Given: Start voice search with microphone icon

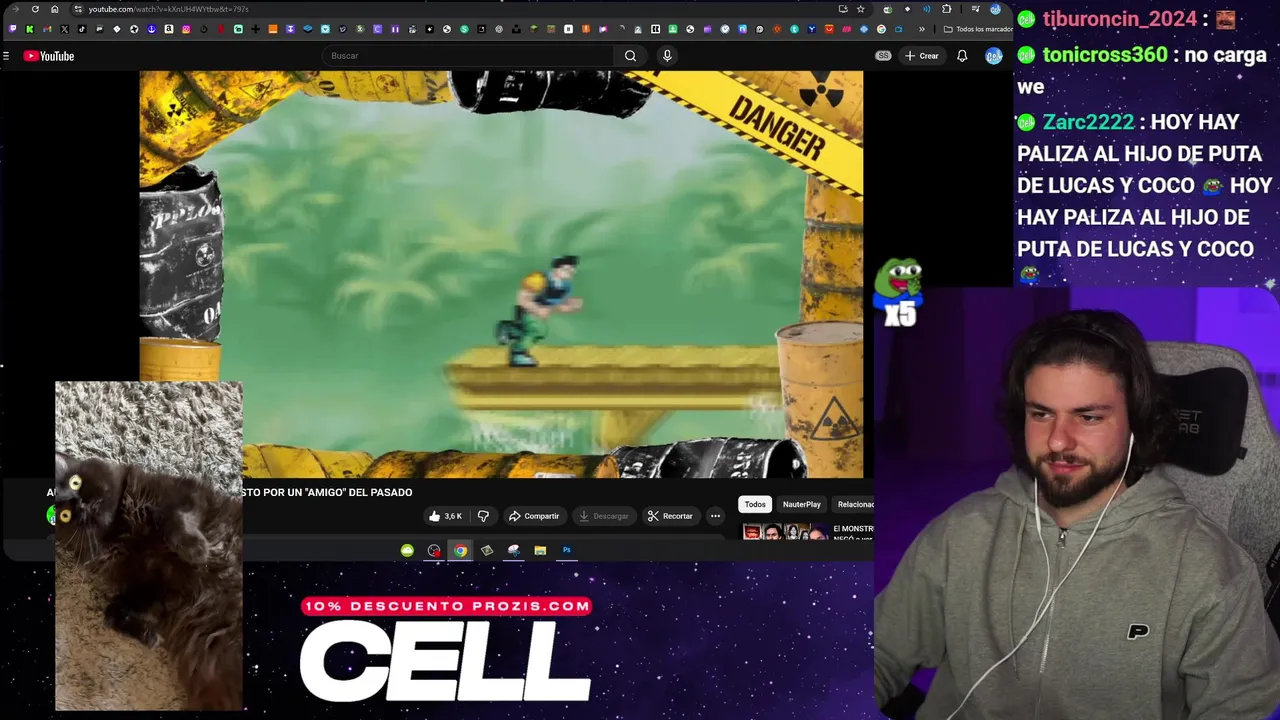Looking at the screenshot, I should (667, 56).
